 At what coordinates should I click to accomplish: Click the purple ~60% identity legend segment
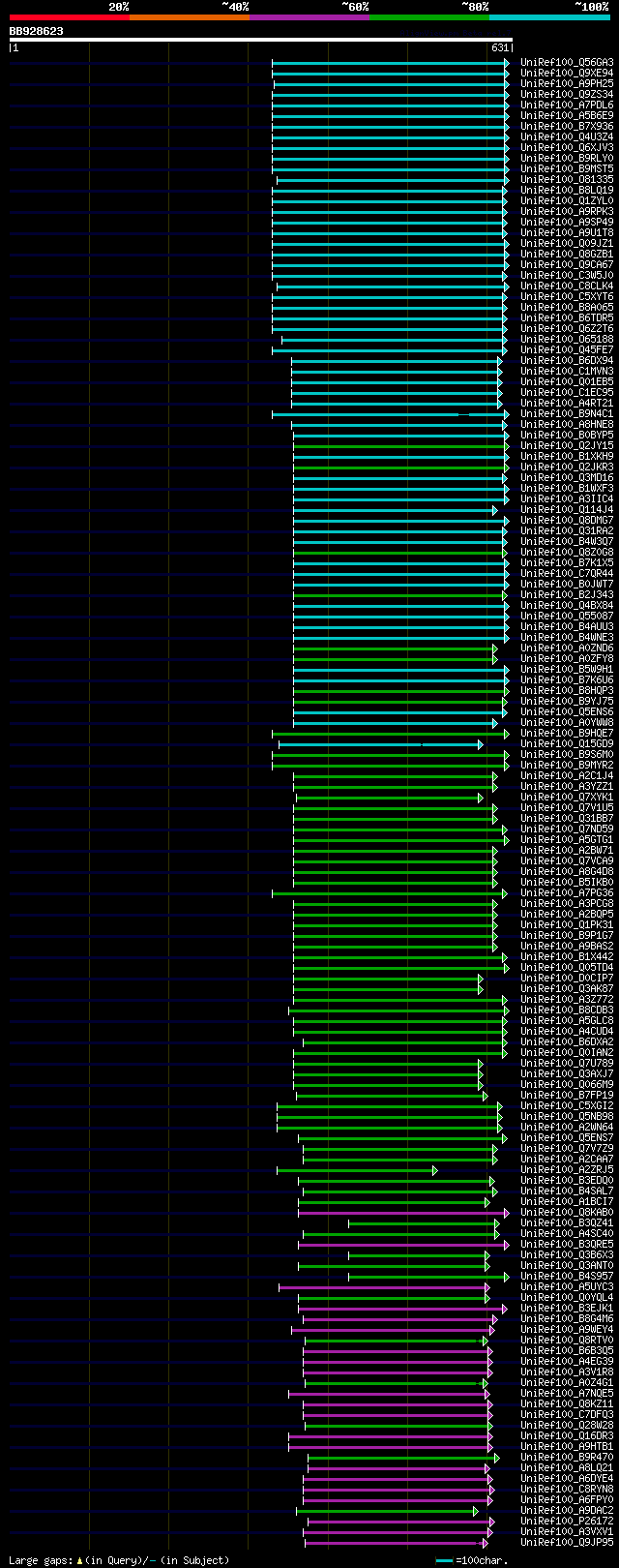point(309,16)
